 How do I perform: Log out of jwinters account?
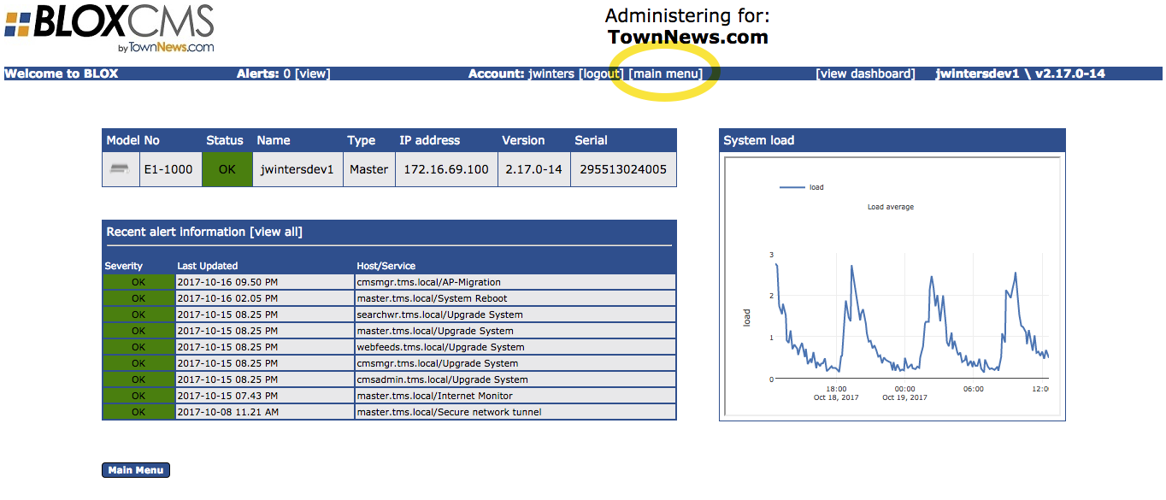(600, 74)
